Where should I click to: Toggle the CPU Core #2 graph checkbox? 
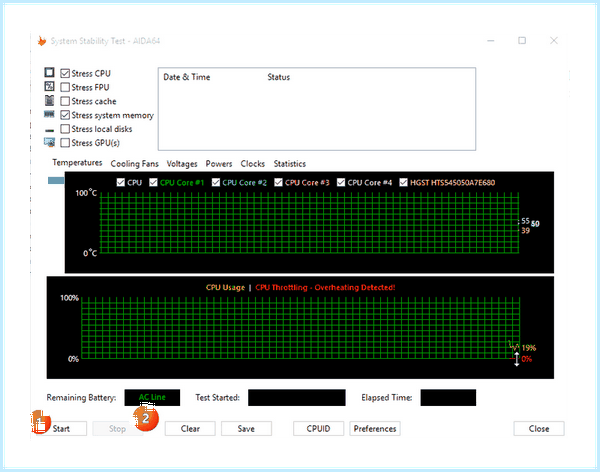[216, 182]
